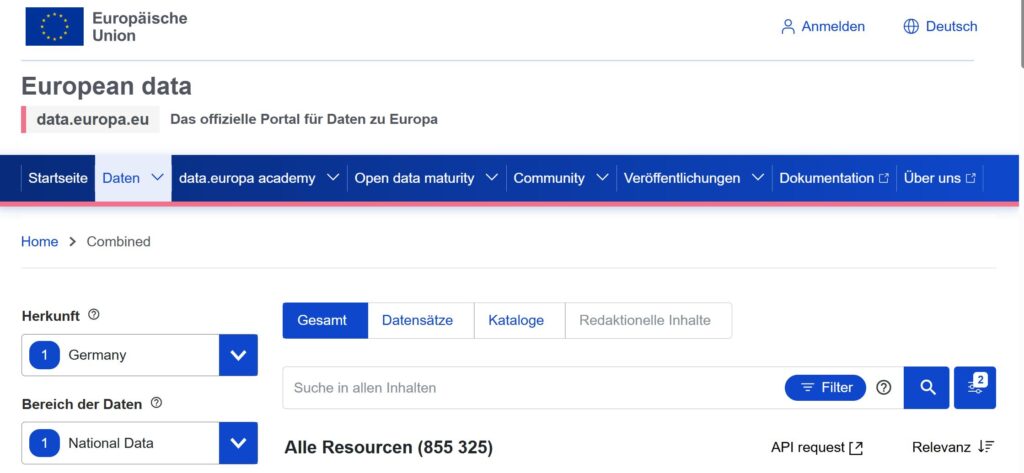Open the filter sliders icon with badge 2
1024x473 pixels.
(x=975, y=387)
